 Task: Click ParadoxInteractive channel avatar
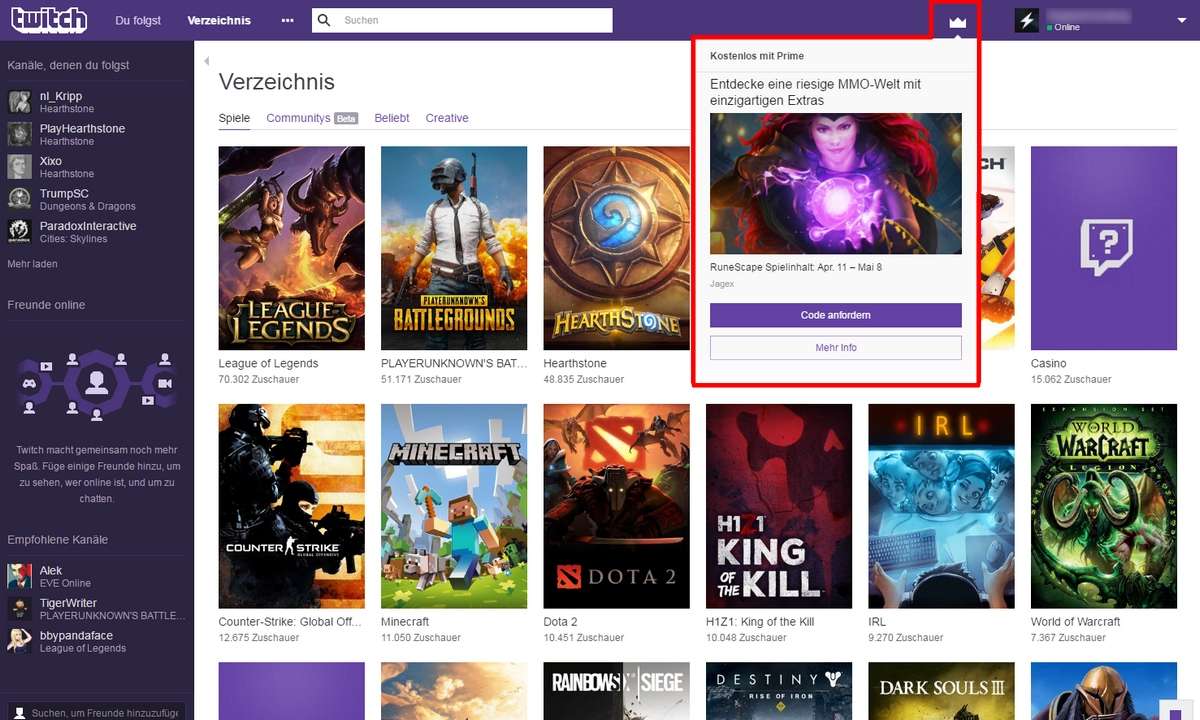click(20, 231)
